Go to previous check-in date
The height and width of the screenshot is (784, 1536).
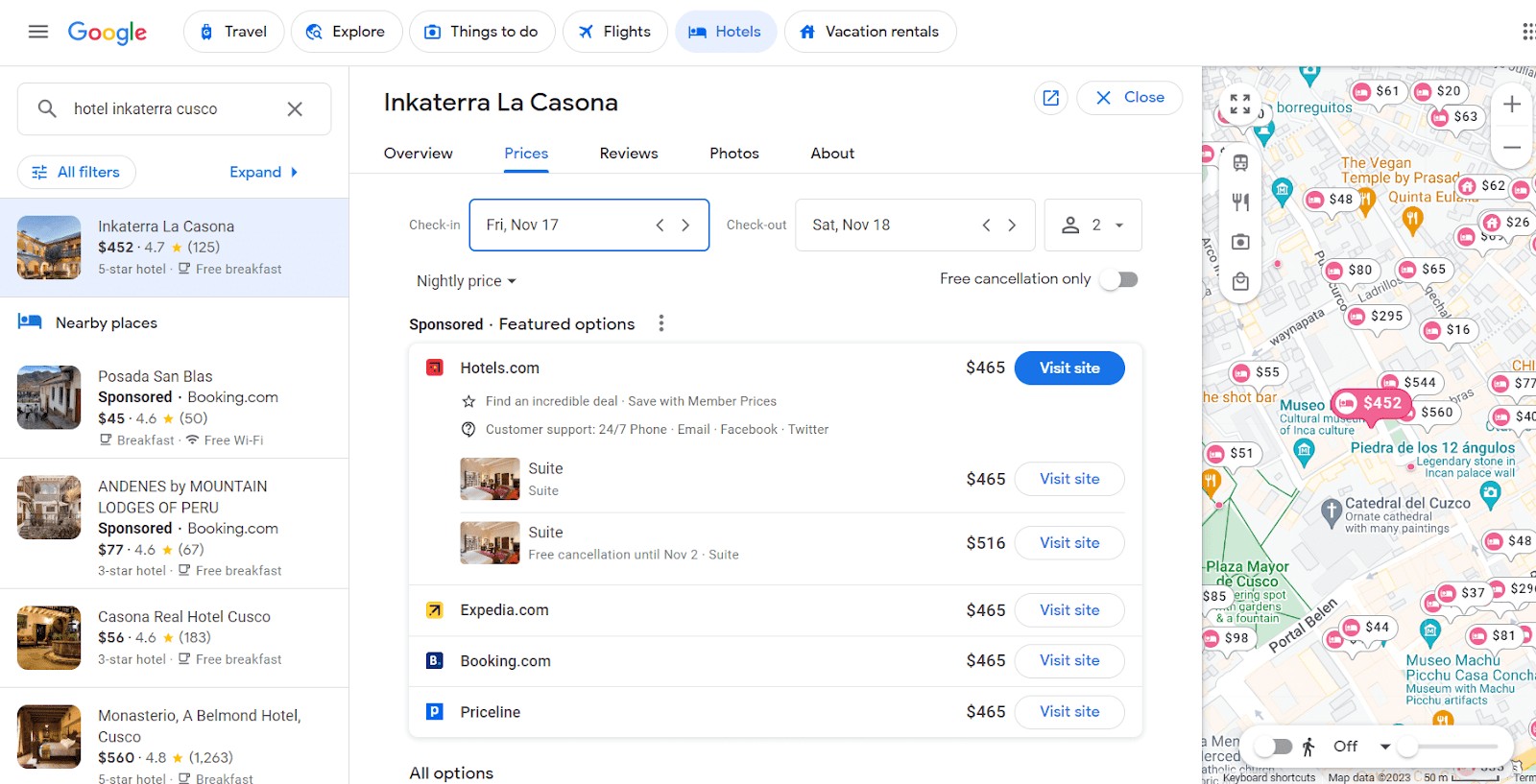click(x=660, y=225)
